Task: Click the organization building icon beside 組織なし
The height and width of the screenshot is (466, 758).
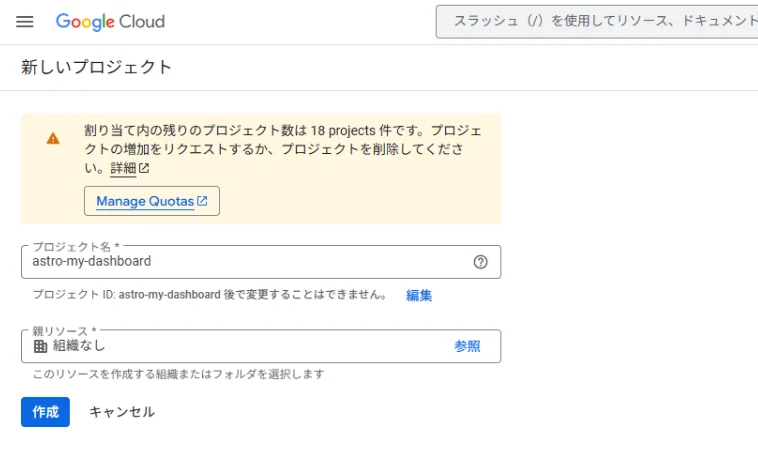Action: tap(40, 346)
